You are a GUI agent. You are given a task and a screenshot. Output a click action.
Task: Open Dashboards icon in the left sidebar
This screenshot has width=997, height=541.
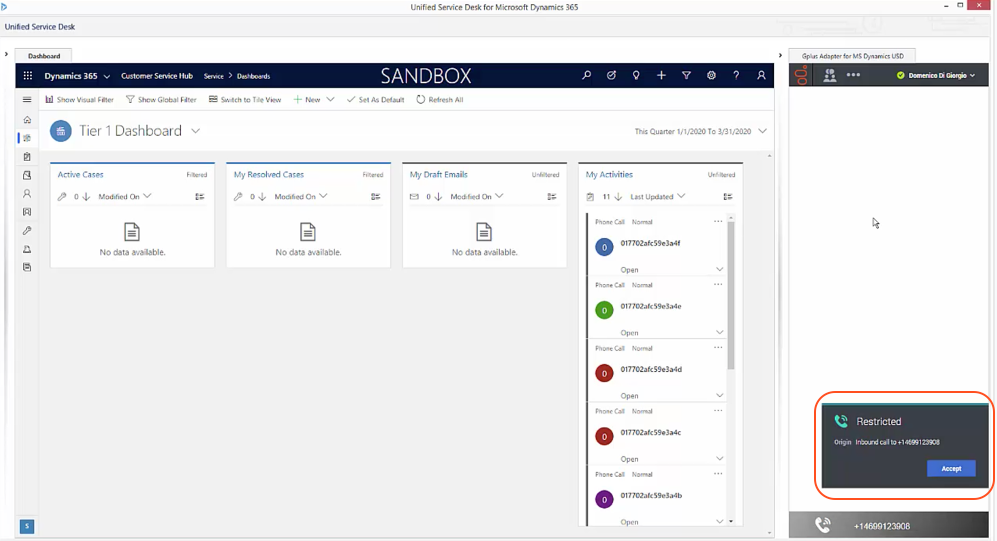pos(27,138)
